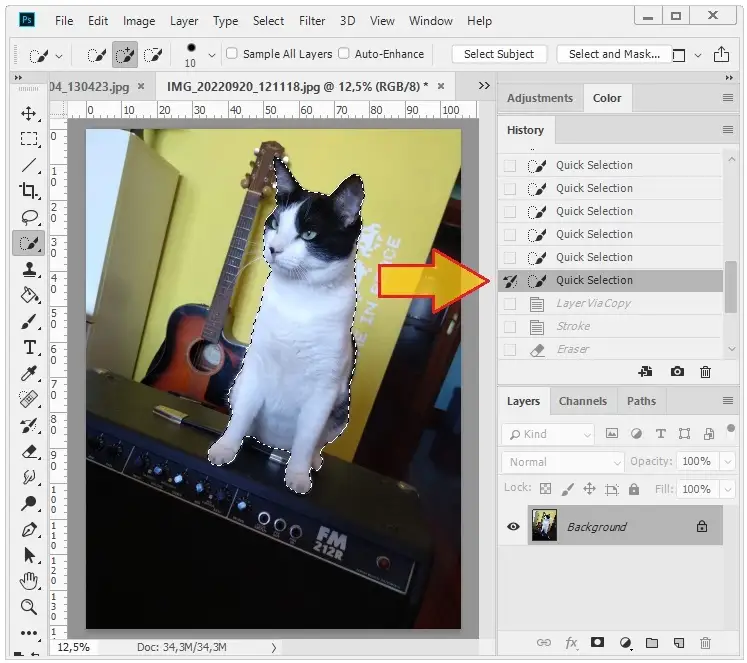Click the Select Subject button

click(499, 54)
